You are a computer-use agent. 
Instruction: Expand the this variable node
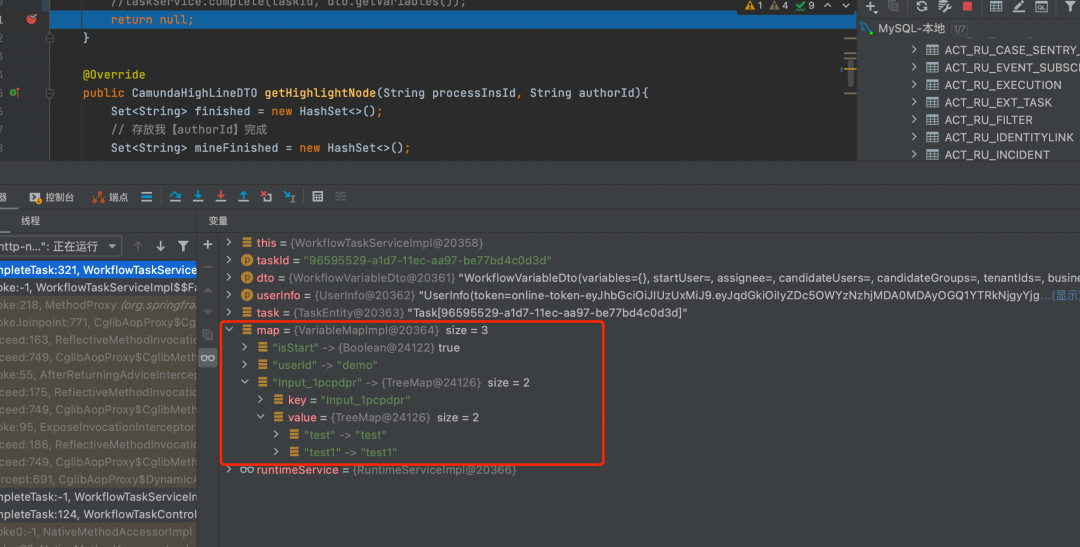pyautogui.click(x=229, y=242)
